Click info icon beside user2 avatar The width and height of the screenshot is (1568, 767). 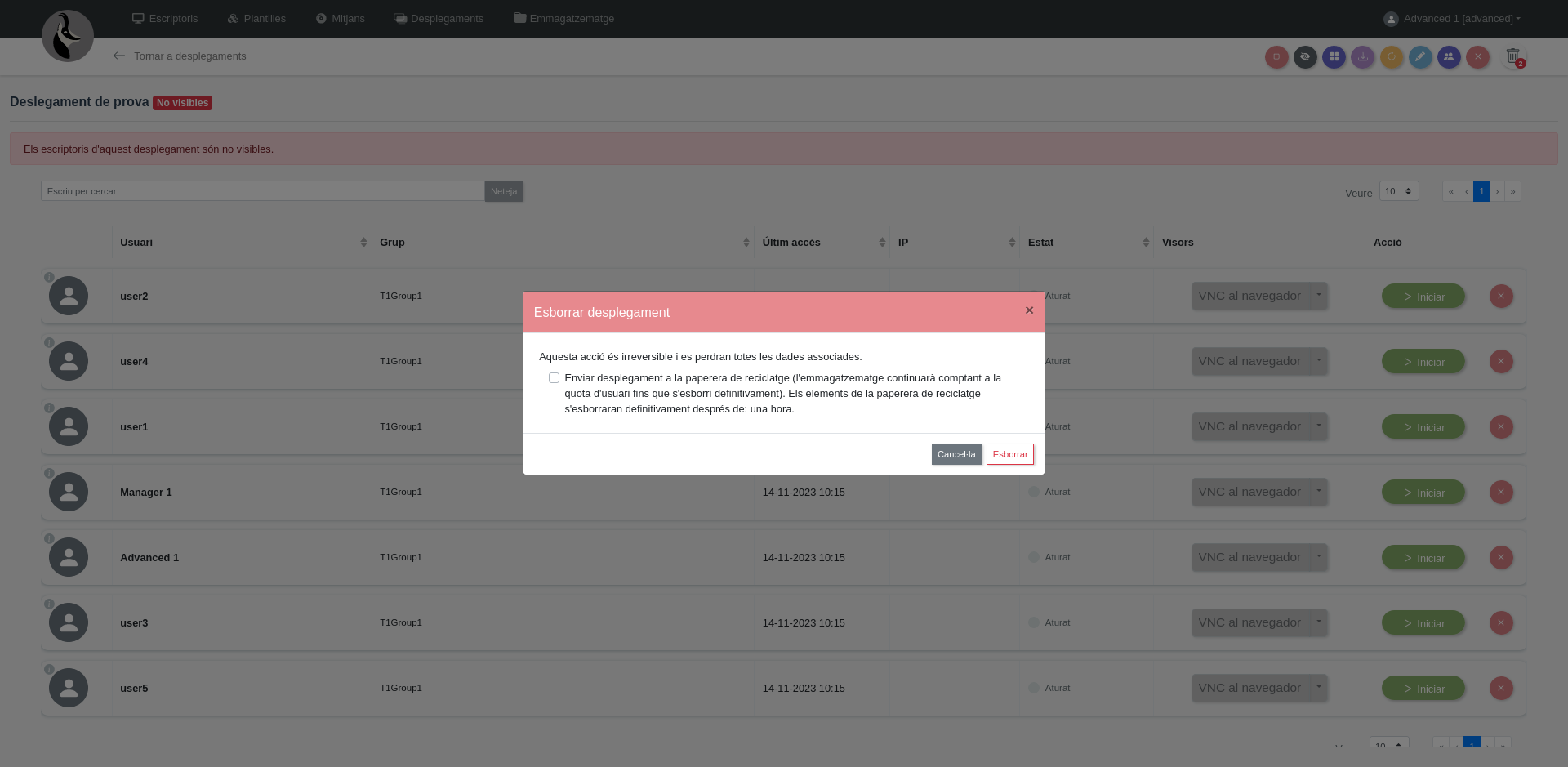tap(49, 278)
